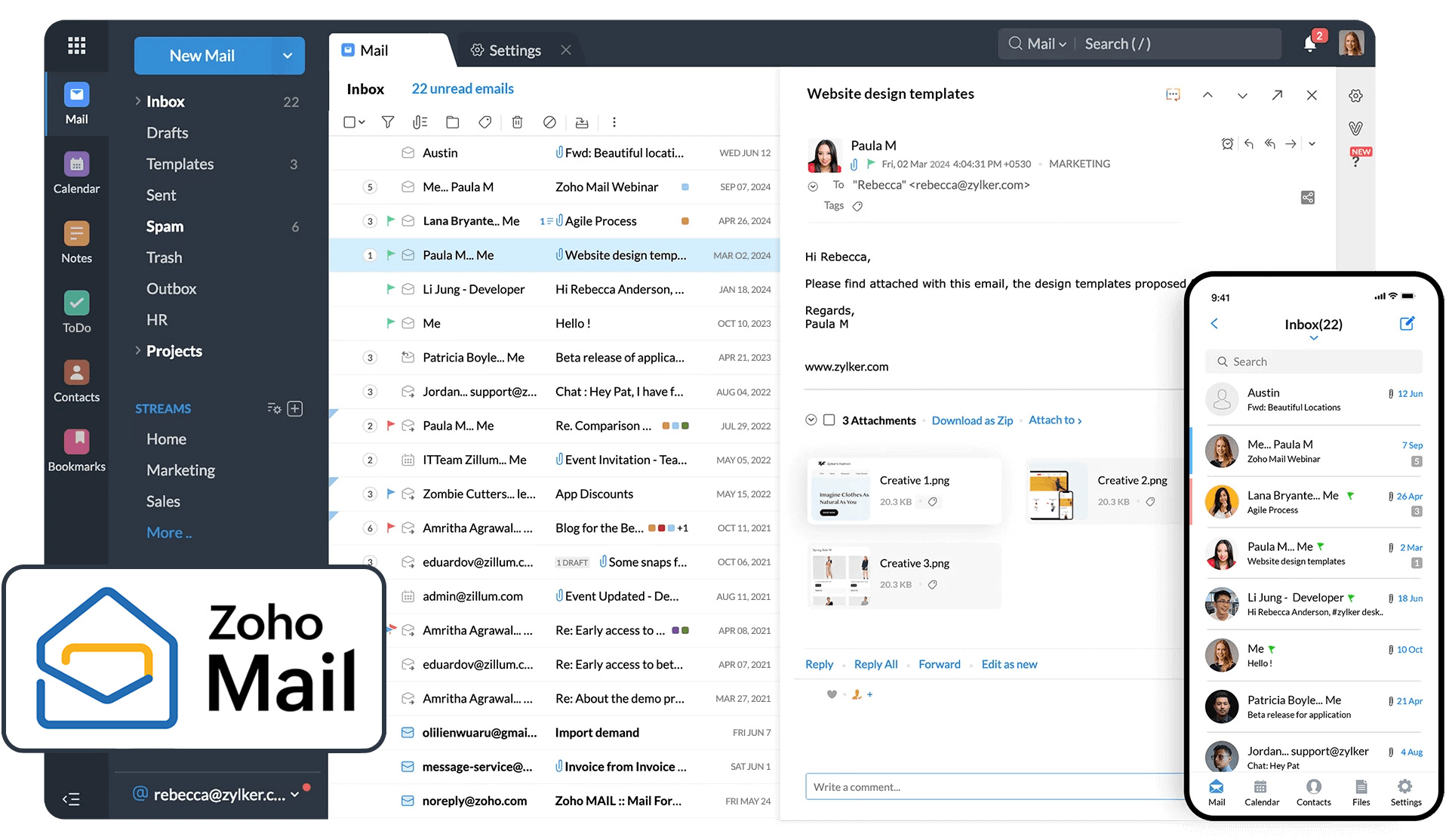
Task: Toggle flag on Li Jung - Developer email
Action: [x=390, y=288]
